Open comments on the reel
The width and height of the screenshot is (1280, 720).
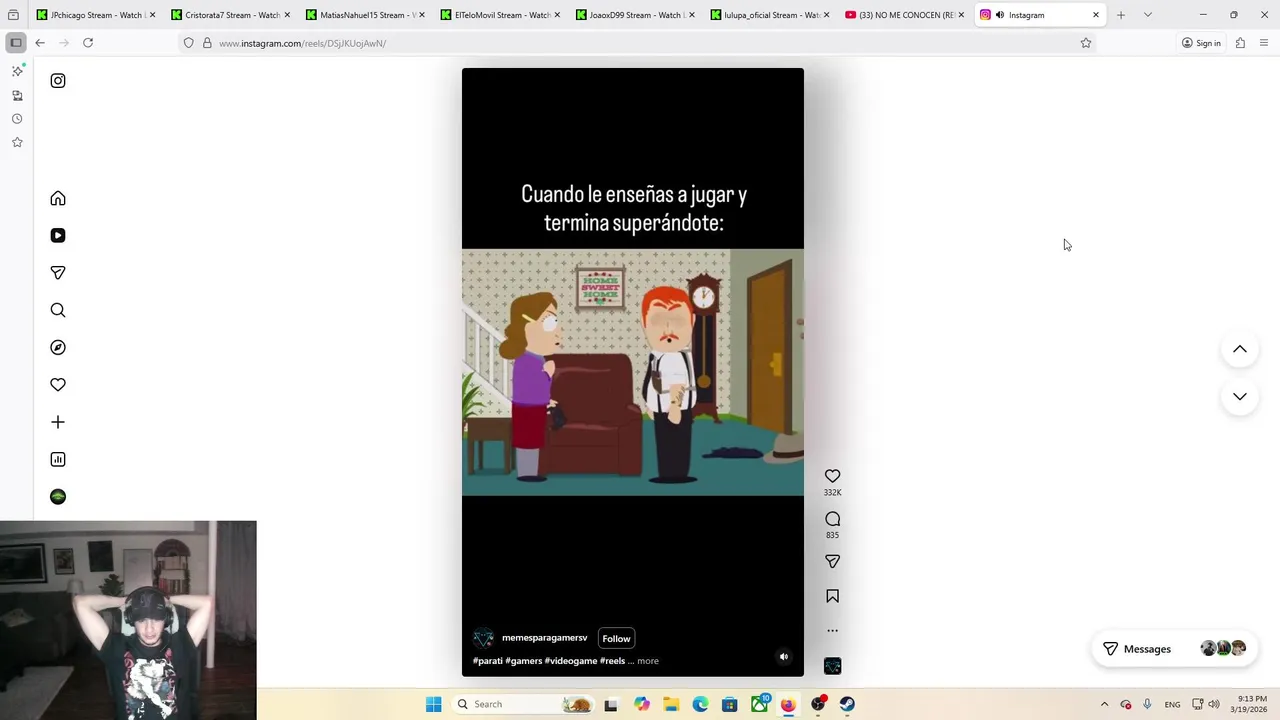tap(832, 519)
